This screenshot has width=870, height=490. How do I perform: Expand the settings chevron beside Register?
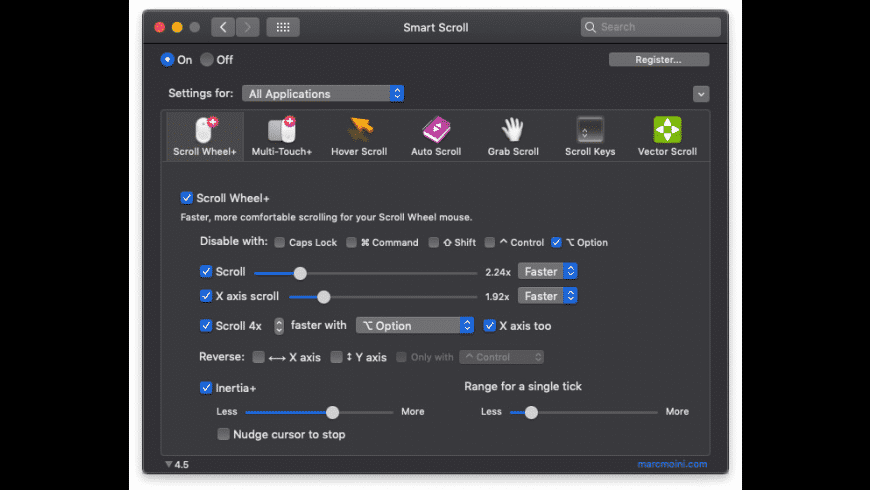point(701,94)
